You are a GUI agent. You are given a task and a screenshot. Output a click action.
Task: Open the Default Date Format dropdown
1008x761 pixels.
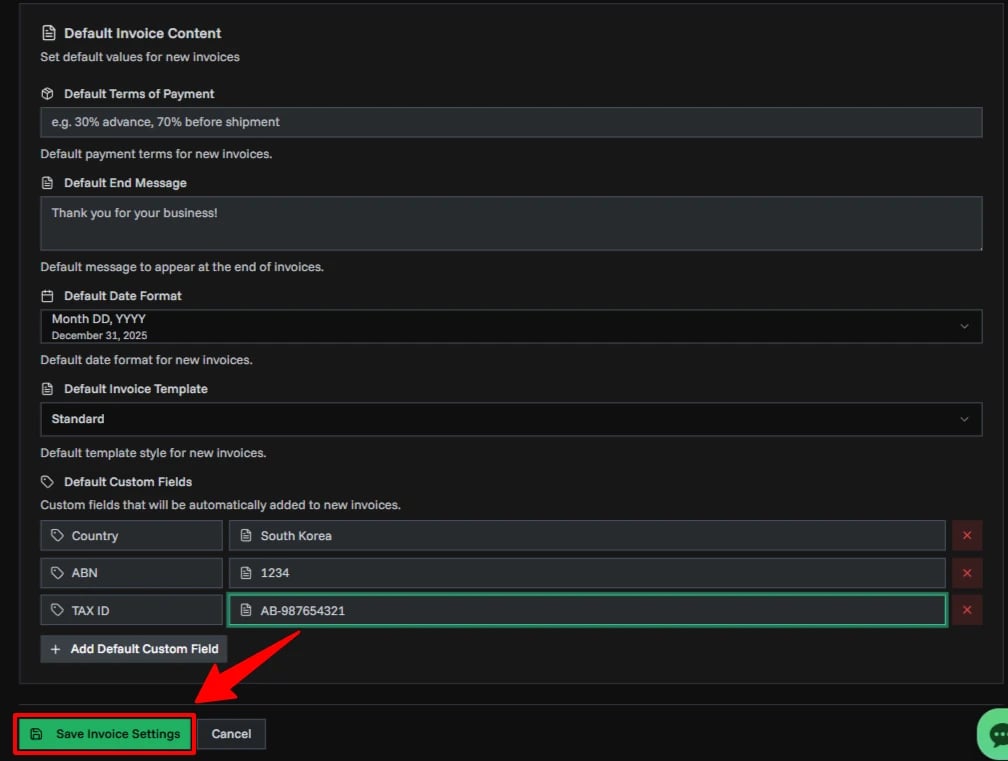965,325
